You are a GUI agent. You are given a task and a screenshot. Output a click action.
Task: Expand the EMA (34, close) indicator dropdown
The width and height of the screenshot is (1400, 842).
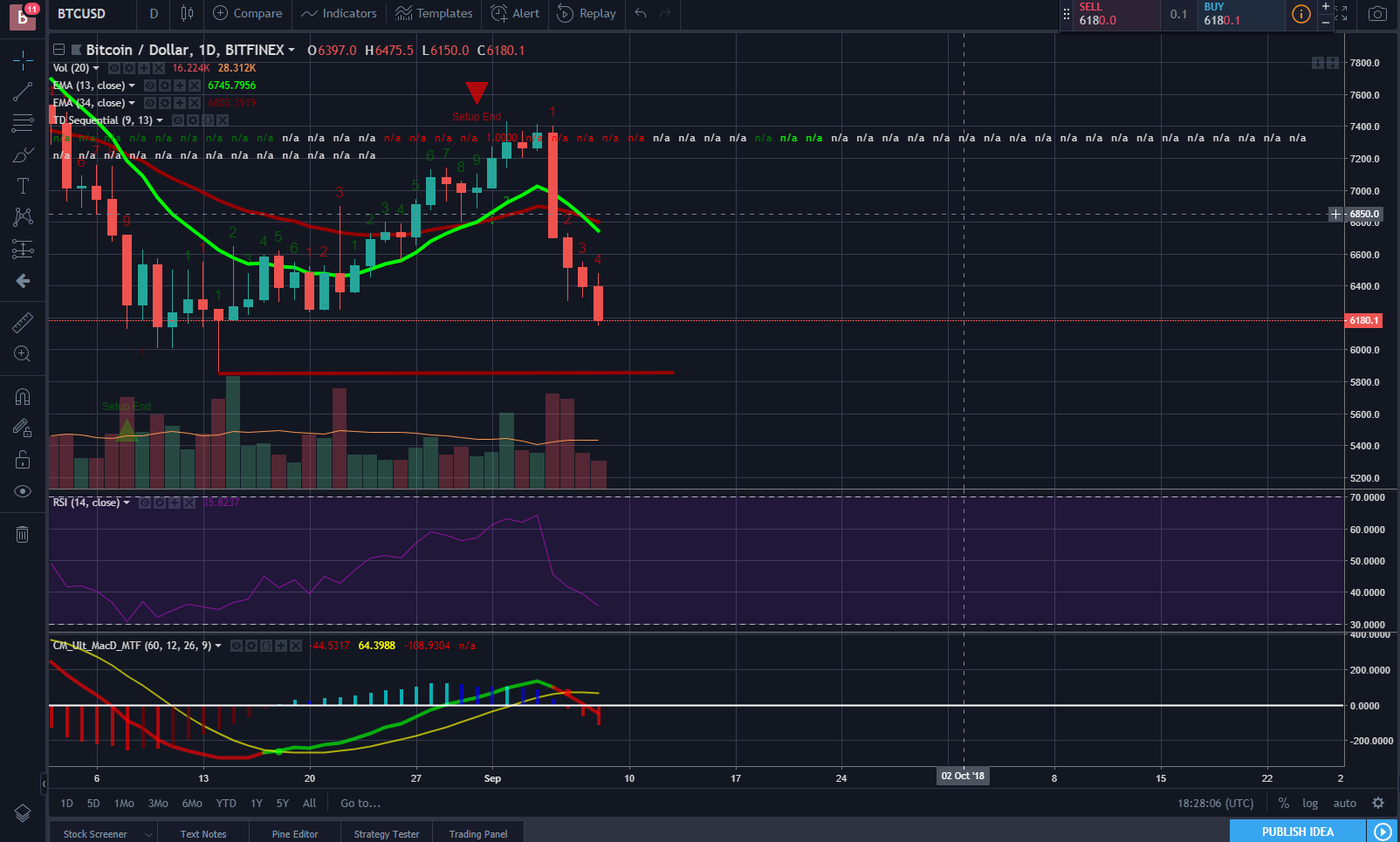click(132, 103)
